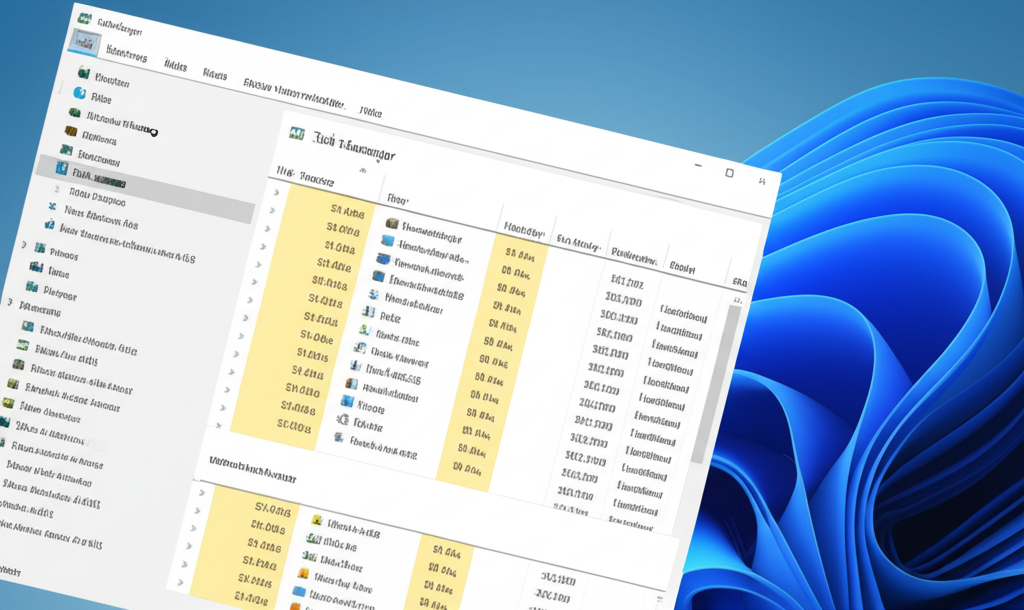Maximize the inner Task Manager window
The height and width of the screenshot is (610, 1024).
pos(729,173)
